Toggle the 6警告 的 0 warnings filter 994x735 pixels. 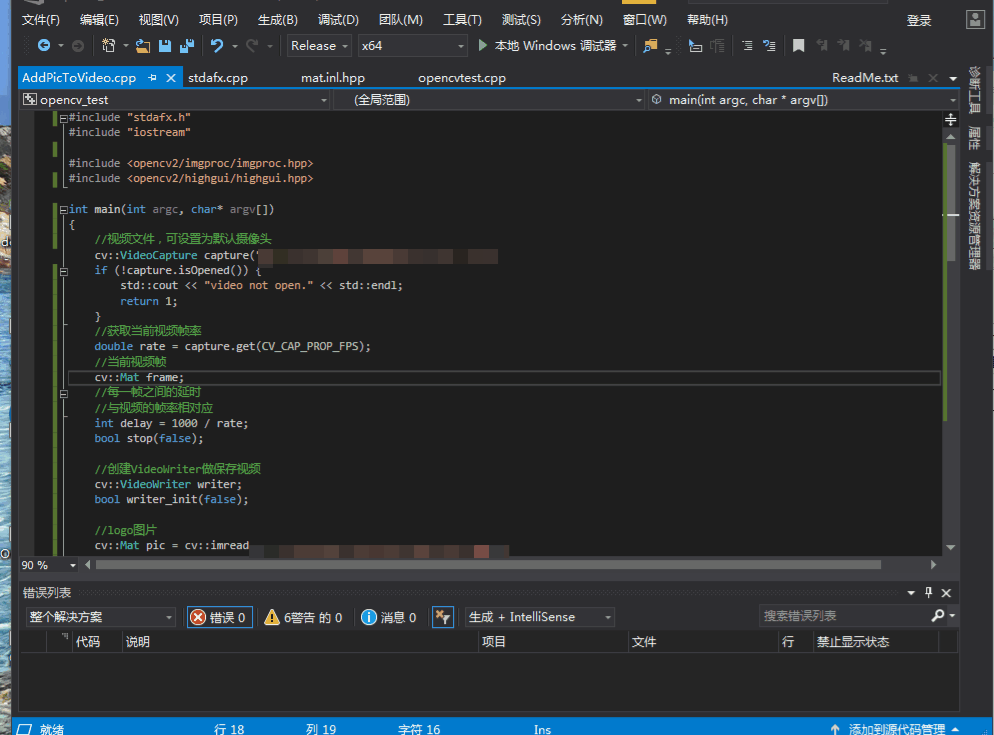coord(304,617)
